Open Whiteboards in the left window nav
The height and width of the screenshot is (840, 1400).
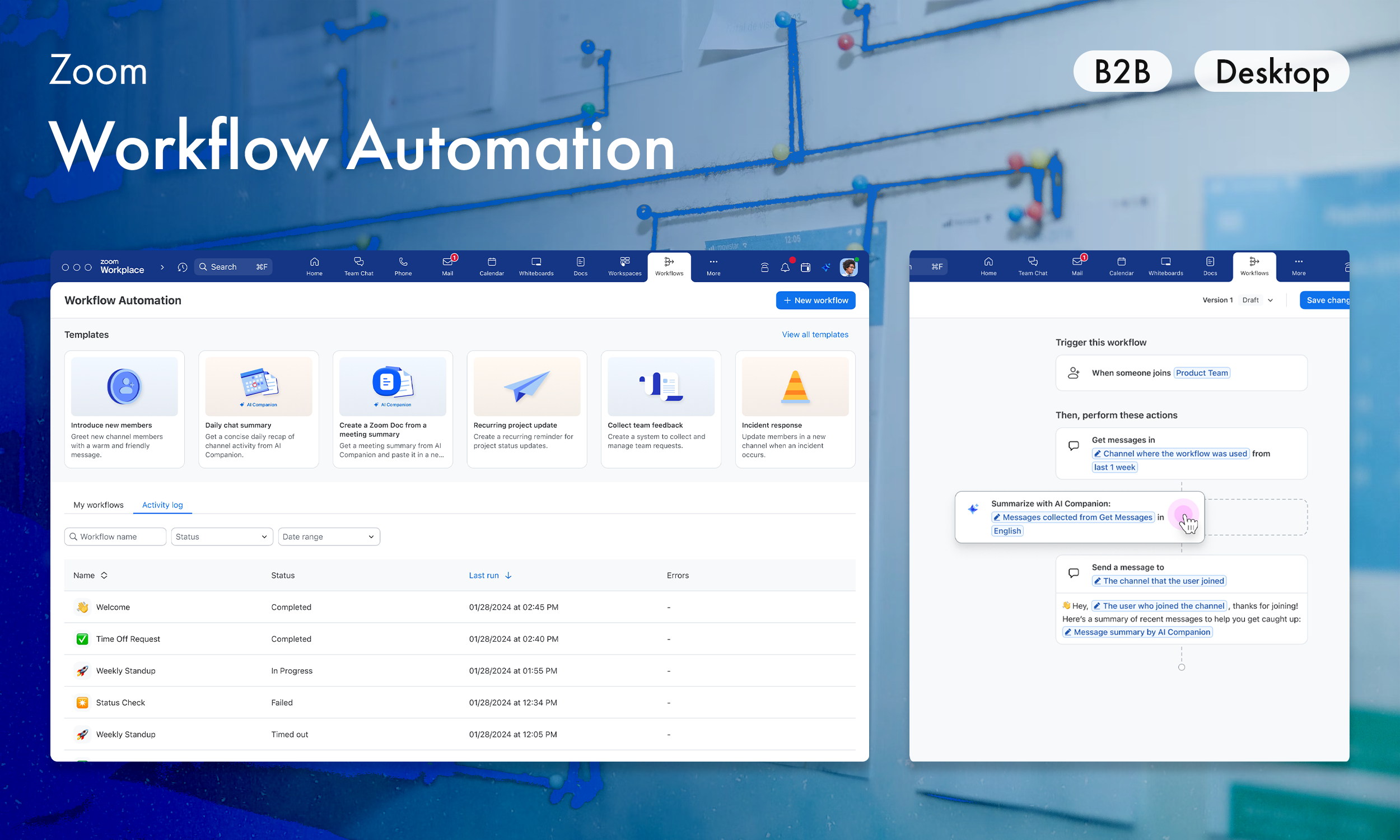tap(536, 266)
